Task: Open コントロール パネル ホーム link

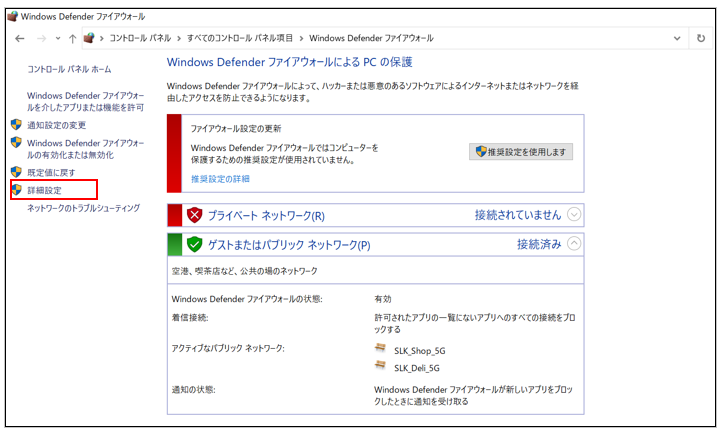Action: tap(69, 70)
